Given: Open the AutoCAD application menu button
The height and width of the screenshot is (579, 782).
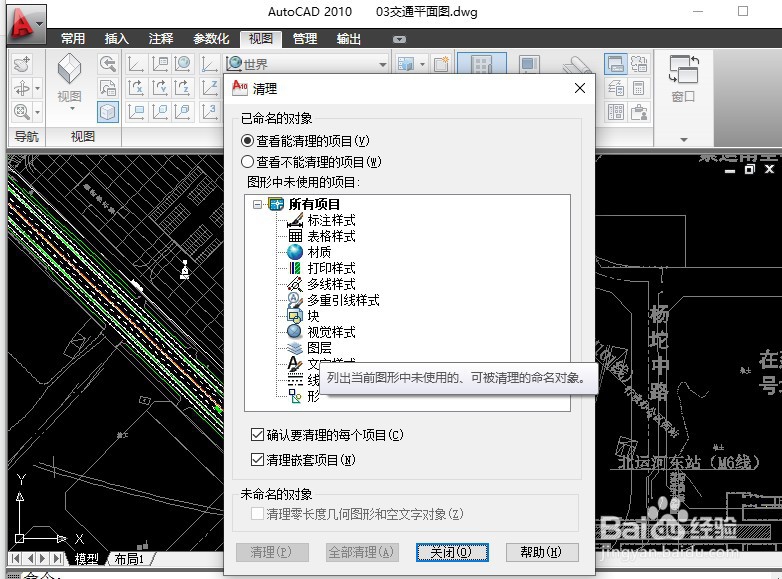Looking at the screenshot, I should point(26,23).
